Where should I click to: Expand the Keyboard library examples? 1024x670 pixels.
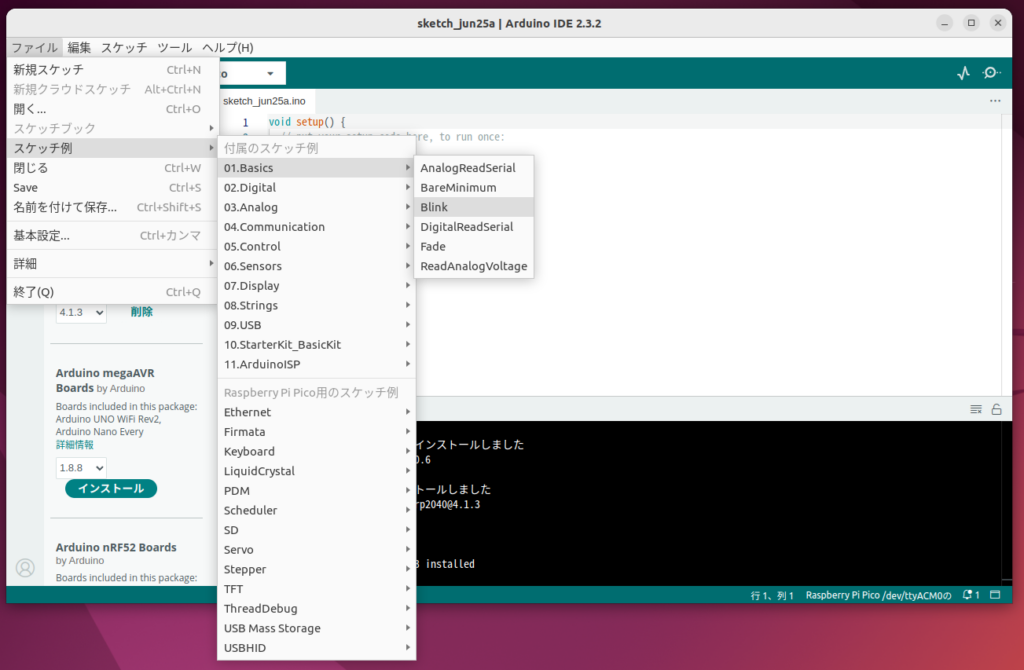coord(317,451)
